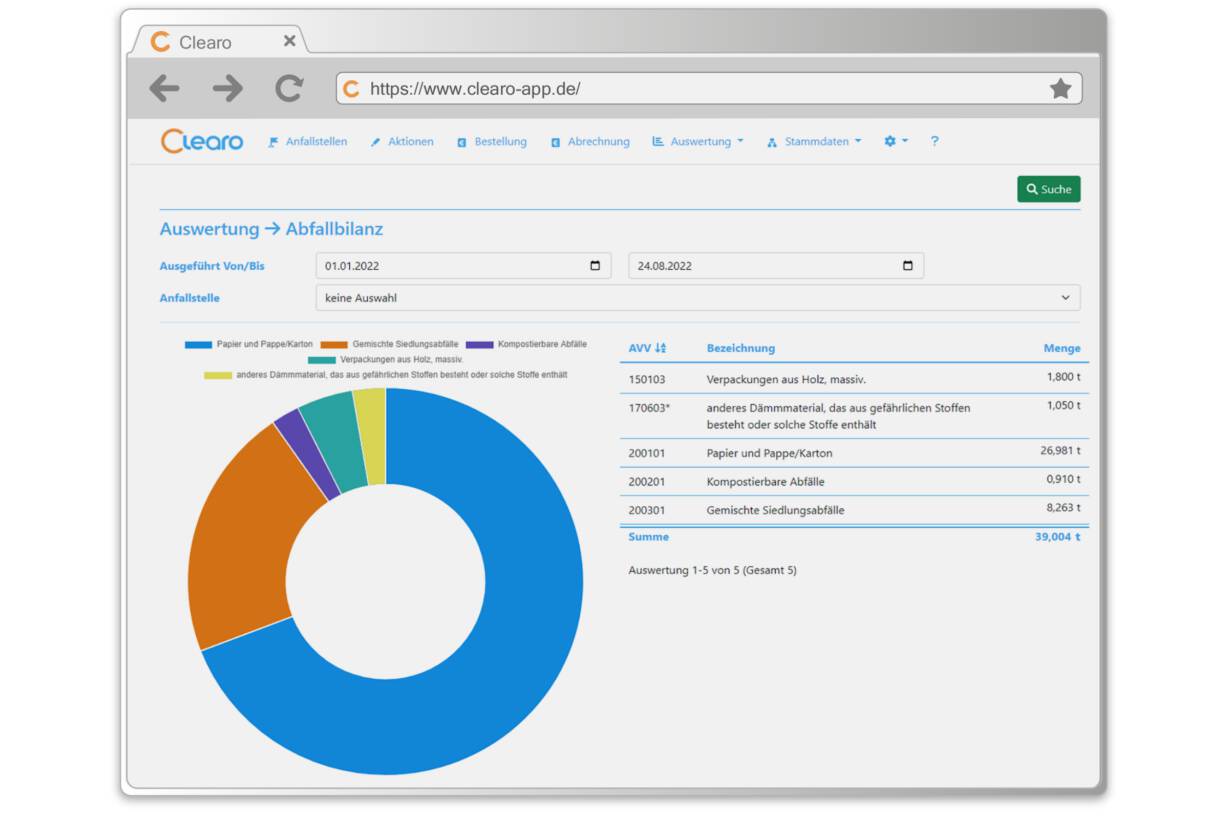The image size is (1228, 819).
Task: Open the Bestellung menu item
Action: [x=492, y=142]
